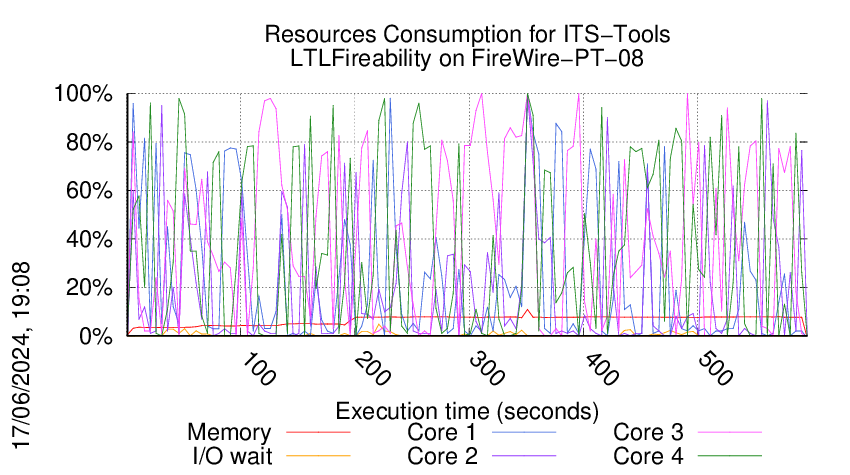850x475 pixels.
Task: Click the 'Execution time (seconds)' axis title
Action: 467,411
